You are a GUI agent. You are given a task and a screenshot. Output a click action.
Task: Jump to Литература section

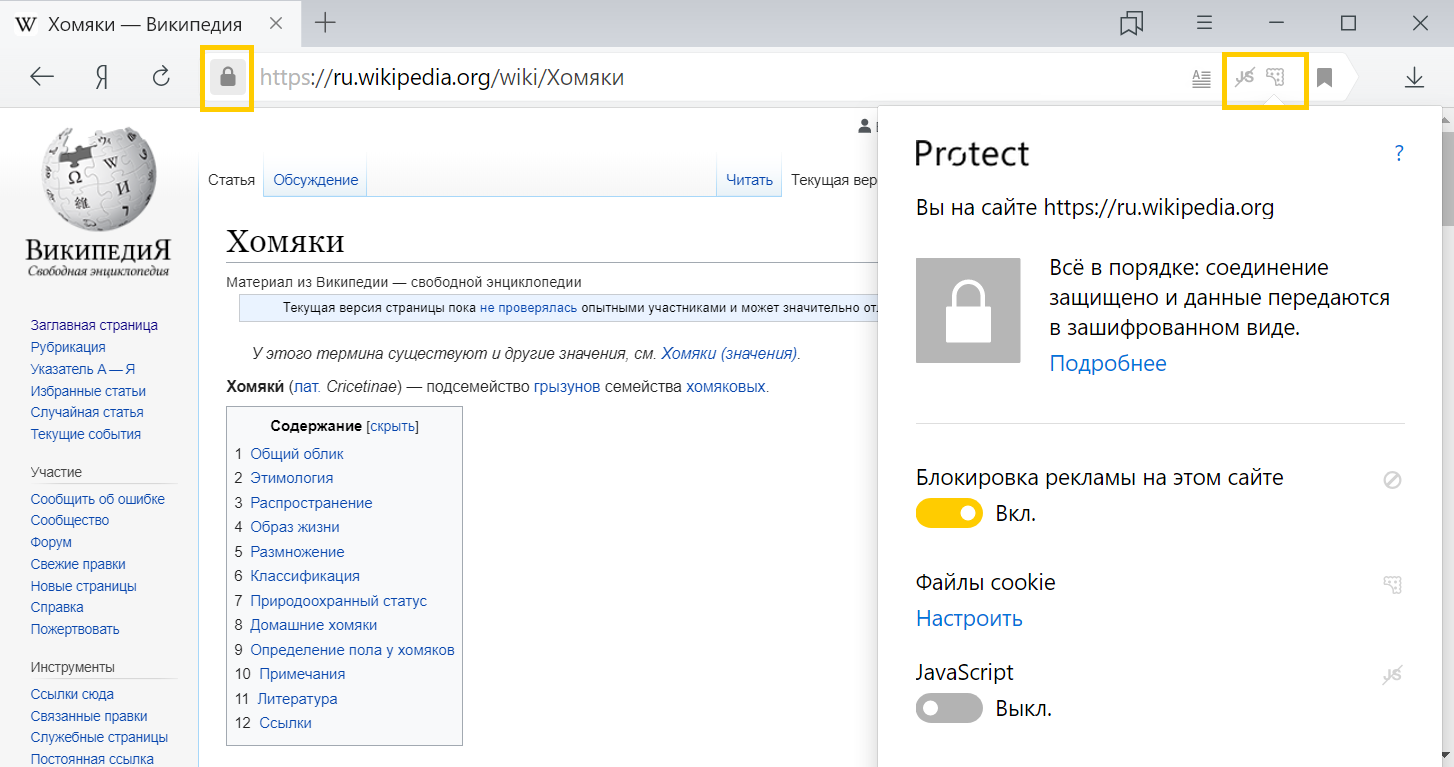coord(297,699)
